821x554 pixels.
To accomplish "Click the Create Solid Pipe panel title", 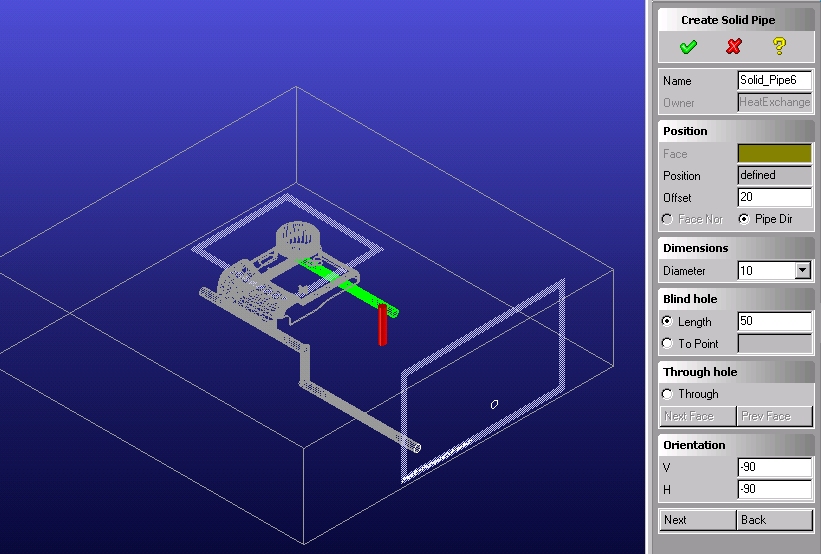I will pyautogui.click(x=728, y=20).
